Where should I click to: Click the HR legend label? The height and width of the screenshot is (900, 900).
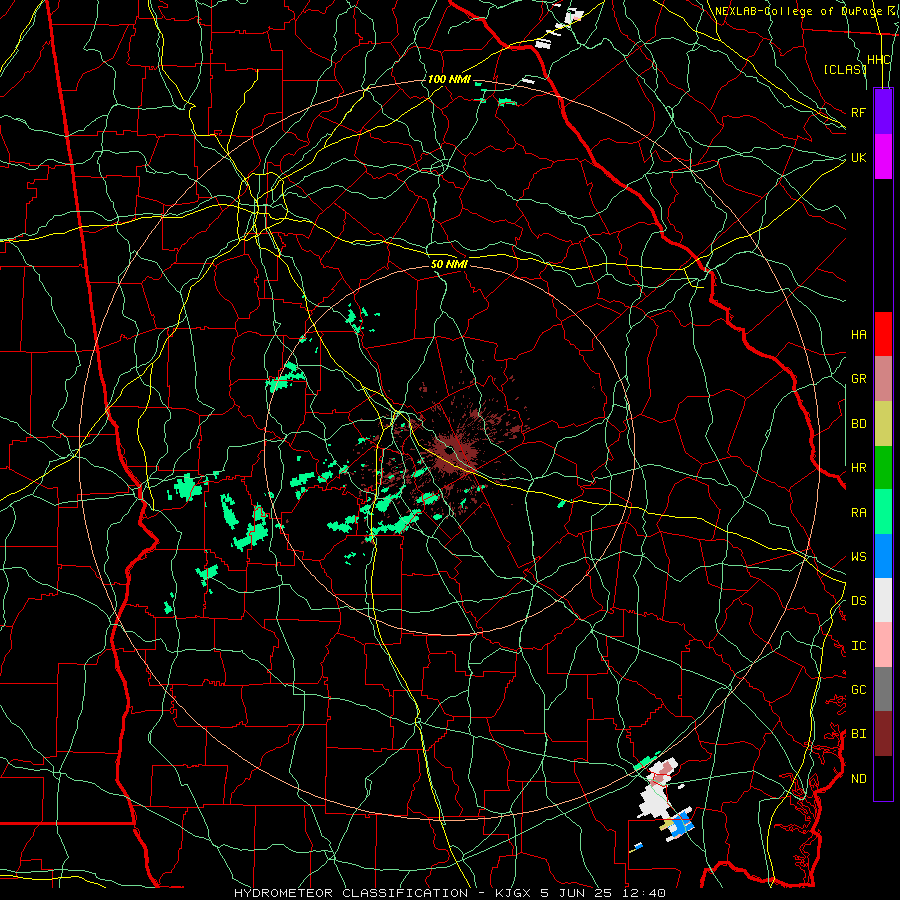click(858, 468)
